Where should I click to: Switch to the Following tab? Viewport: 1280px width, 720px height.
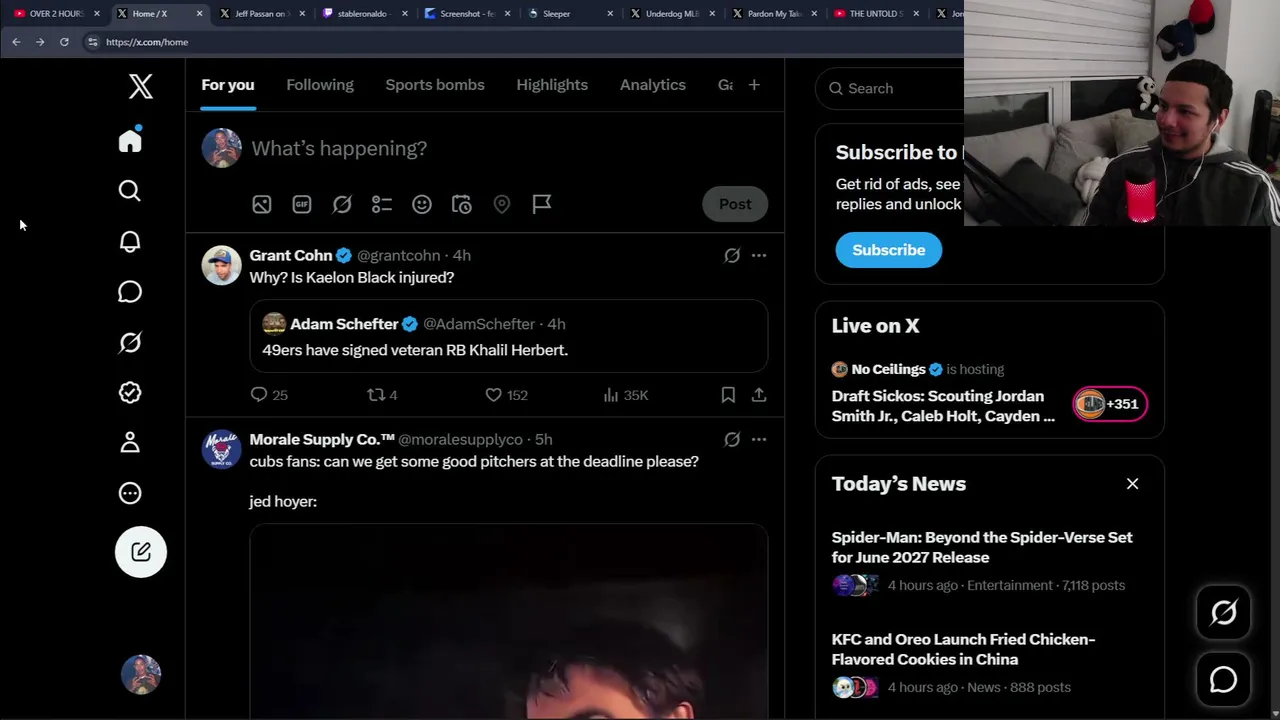[320, 85]
